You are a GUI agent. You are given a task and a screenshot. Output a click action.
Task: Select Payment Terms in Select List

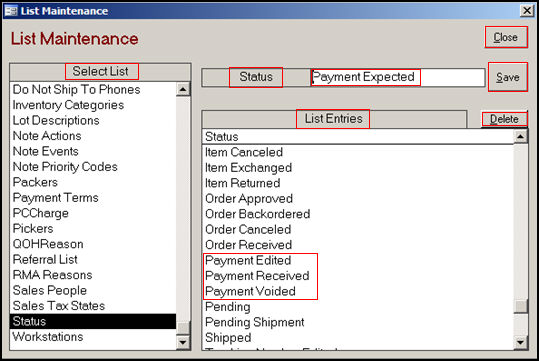coord(93,198)
